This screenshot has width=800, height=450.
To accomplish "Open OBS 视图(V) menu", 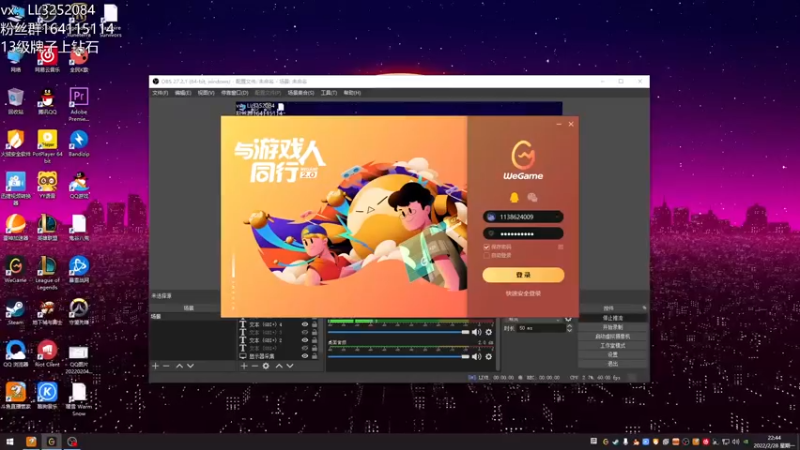I will coord(206,93).
